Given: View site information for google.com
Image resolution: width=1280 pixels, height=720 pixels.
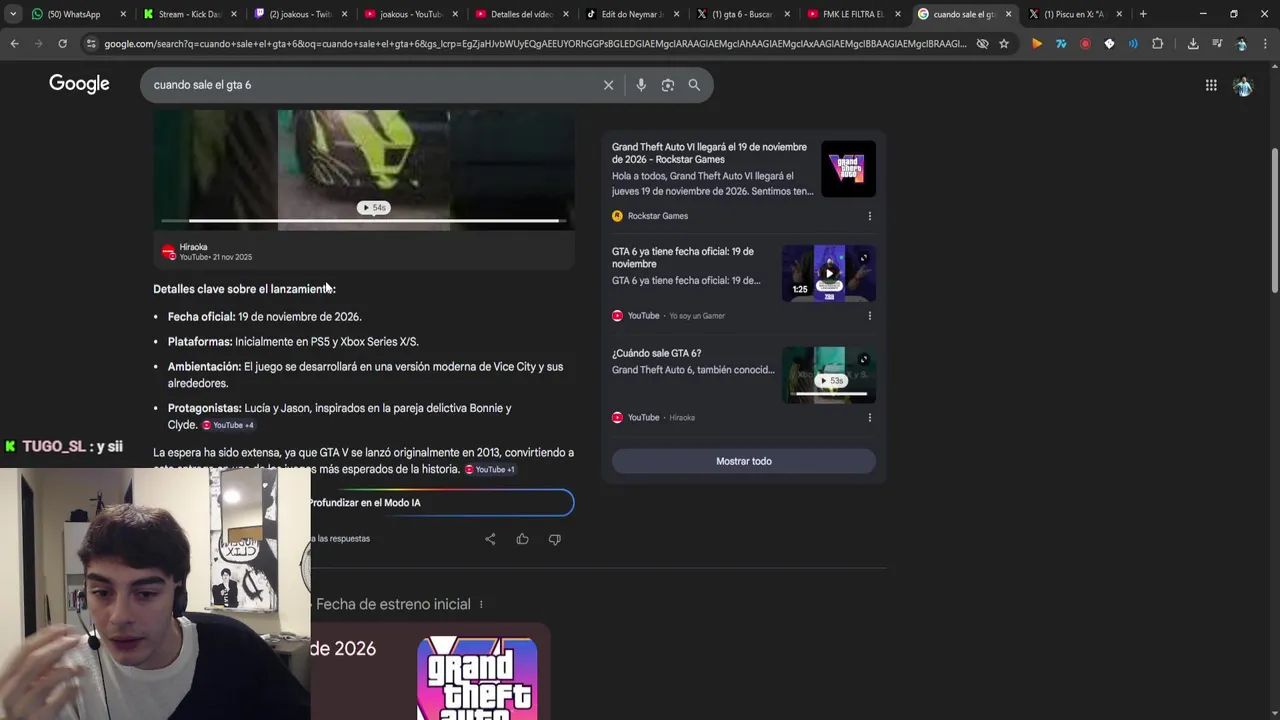Looking at the screenshot, I should coord(91,44).
